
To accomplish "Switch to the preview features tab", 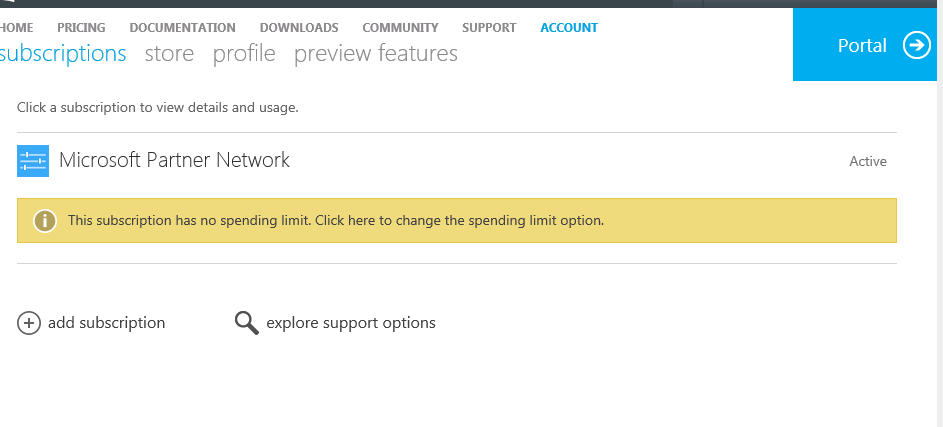I will click(x=376, y=54).
